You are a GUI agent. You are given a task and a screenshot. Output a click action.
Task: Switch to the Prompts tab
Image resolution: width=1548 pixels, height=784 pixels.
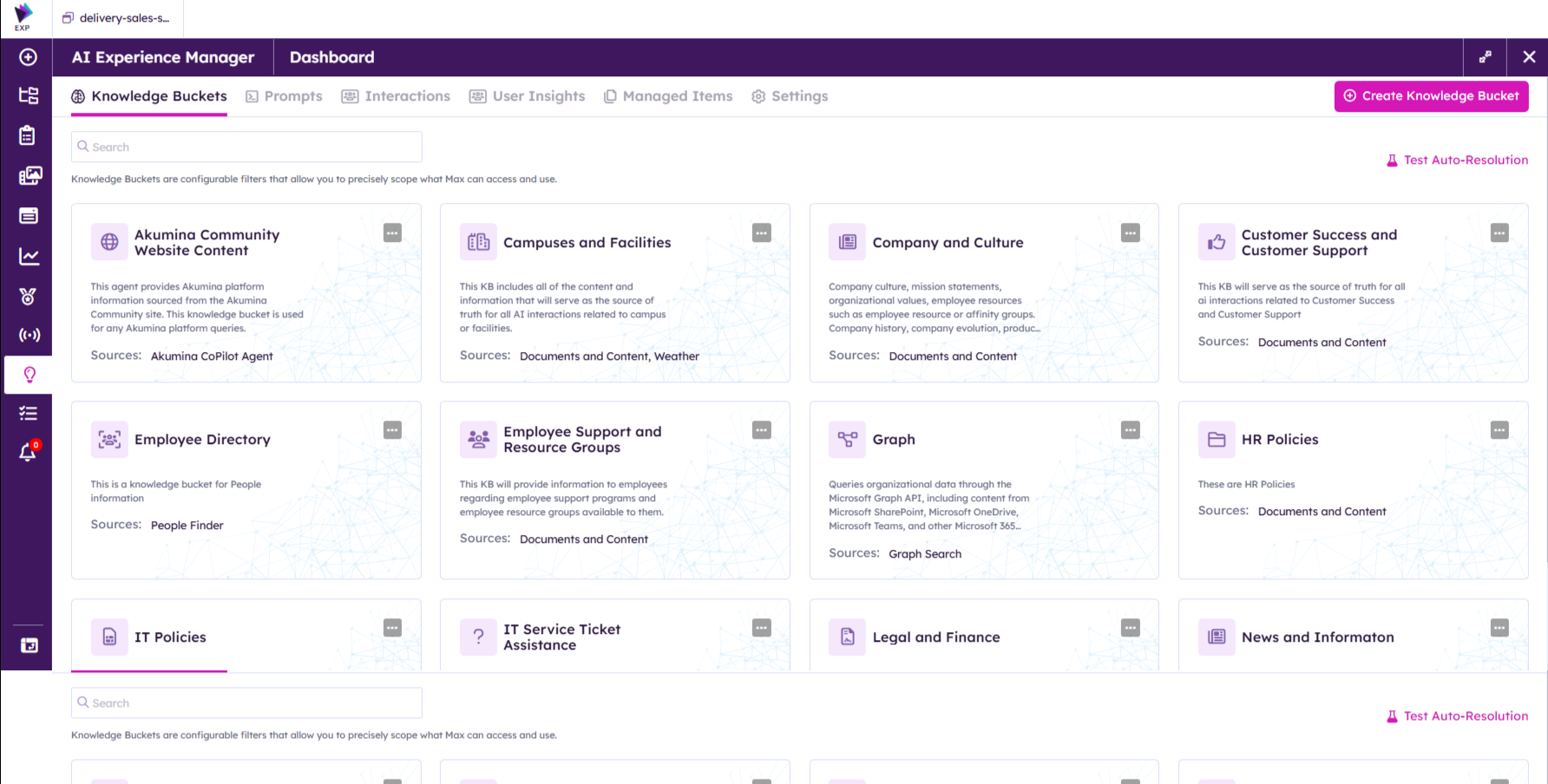(x=284, y=96)
